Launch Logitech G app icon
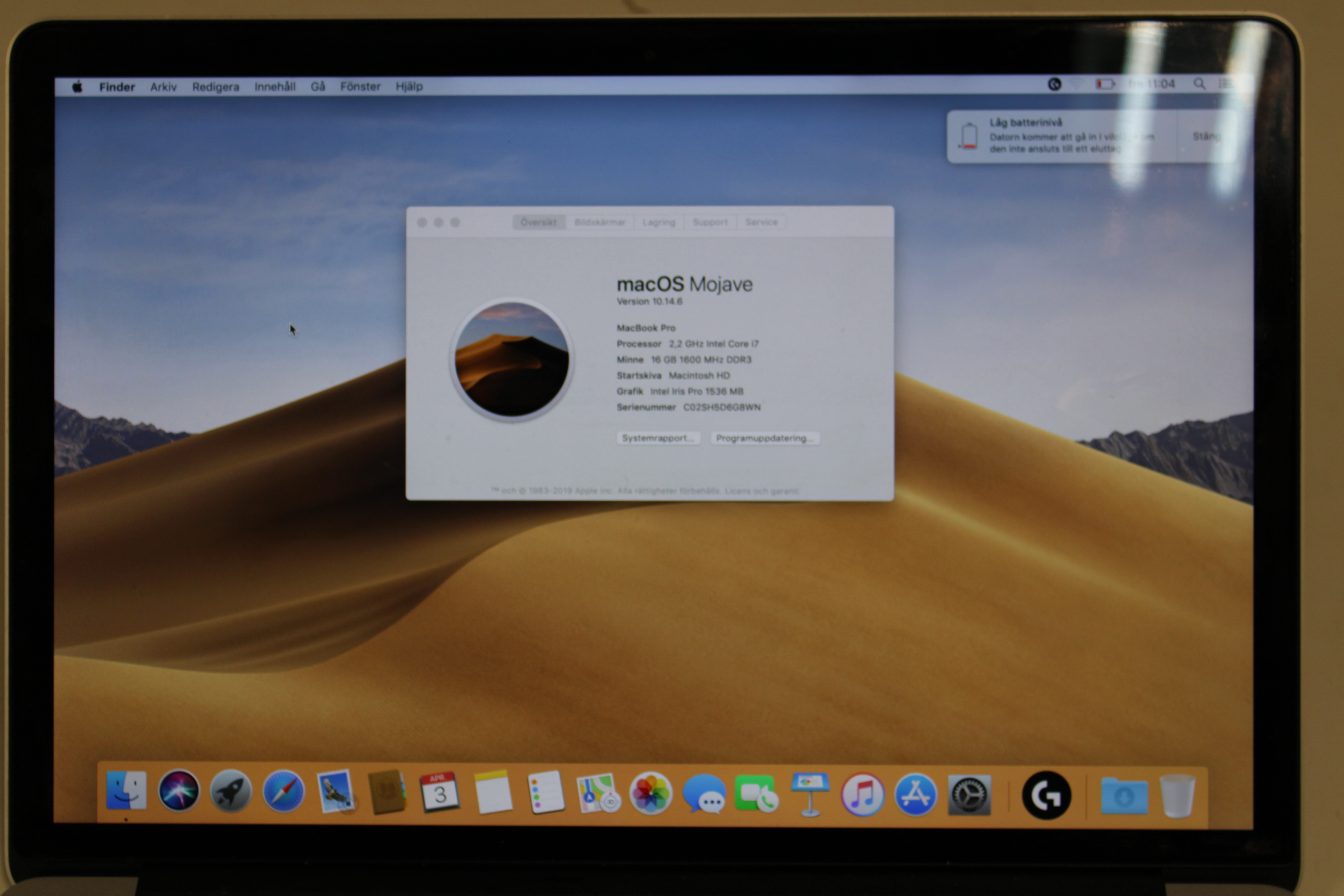This screenshot has width=1344, height=896. tap(1046, 795)
